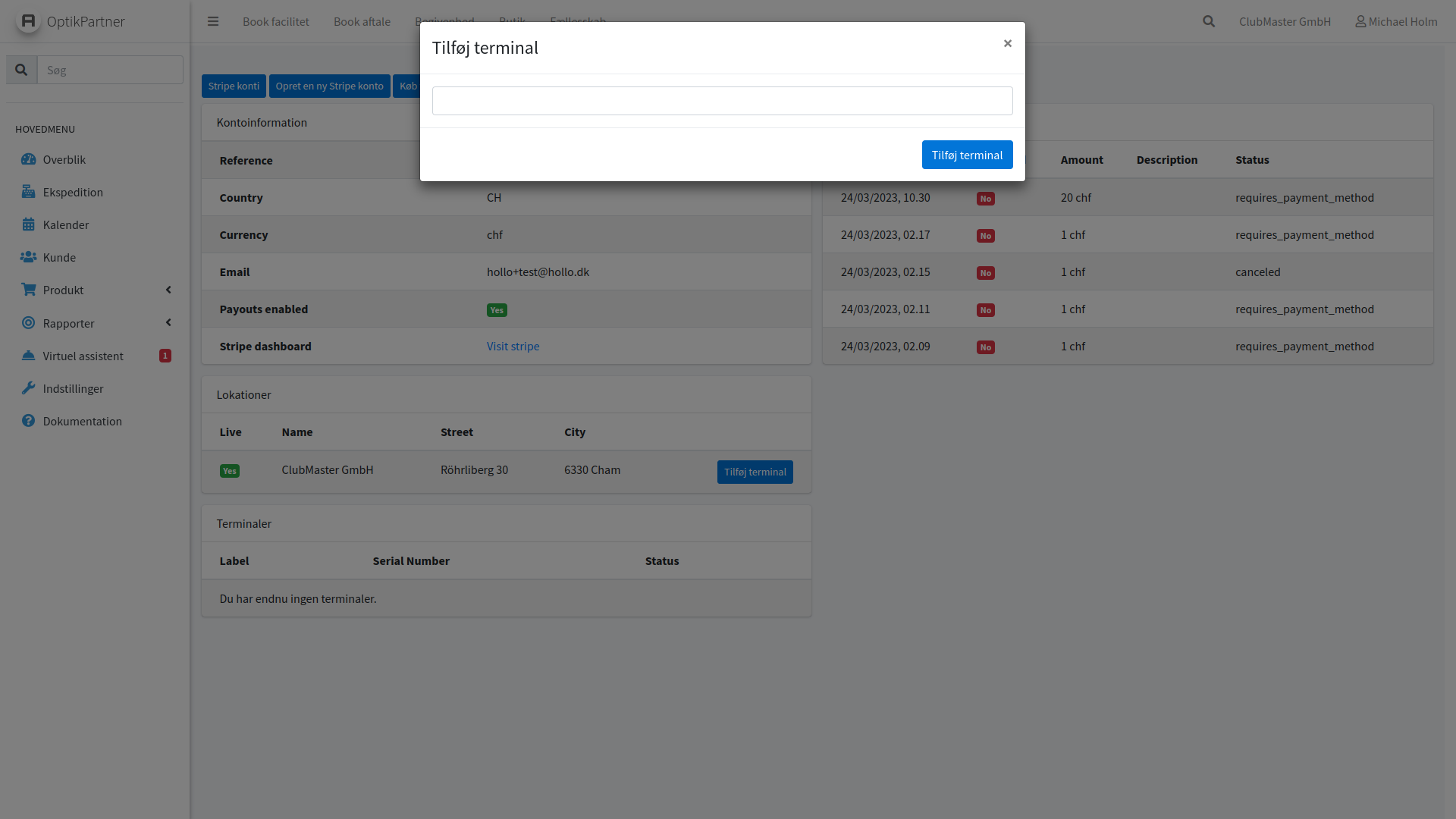The height and width of the screenshot is (819, 1456).
Task: Open Virtuel assistent in sidebar
Action: pyautogui.click(x=83, y=356)
